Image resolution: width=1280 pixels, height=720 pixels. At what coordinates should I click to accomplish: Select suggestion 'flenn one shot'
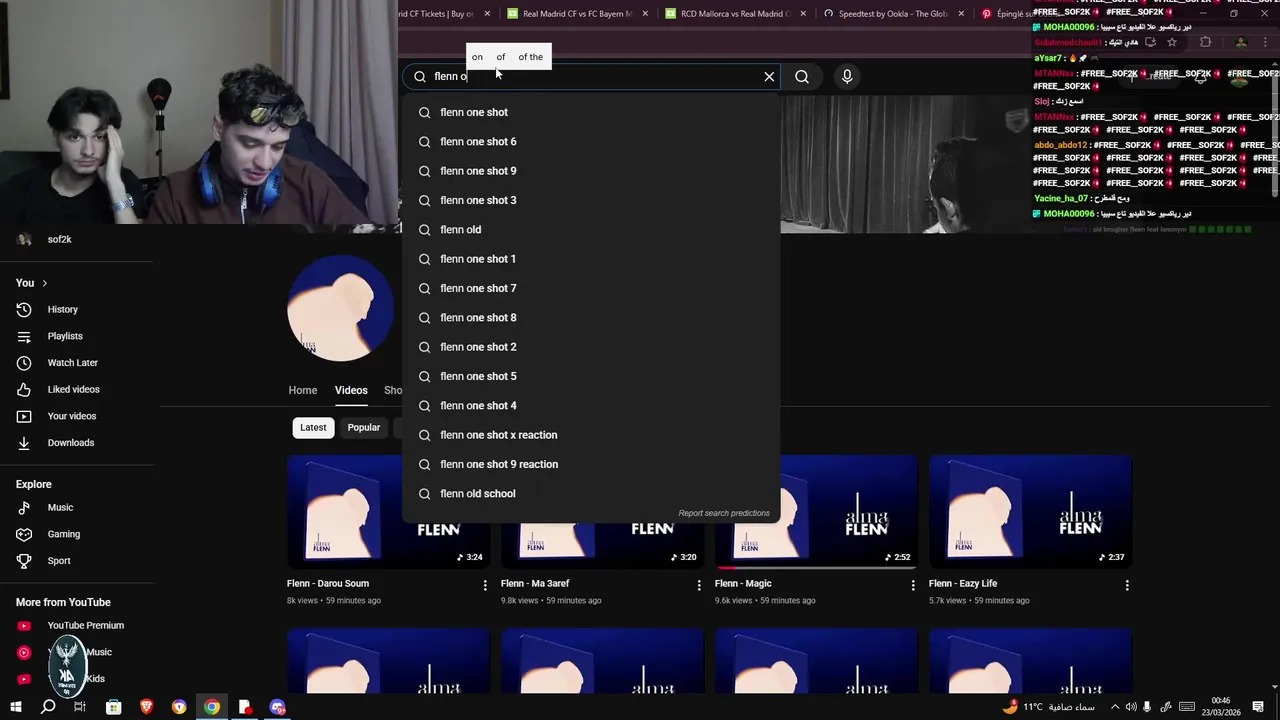591,112
